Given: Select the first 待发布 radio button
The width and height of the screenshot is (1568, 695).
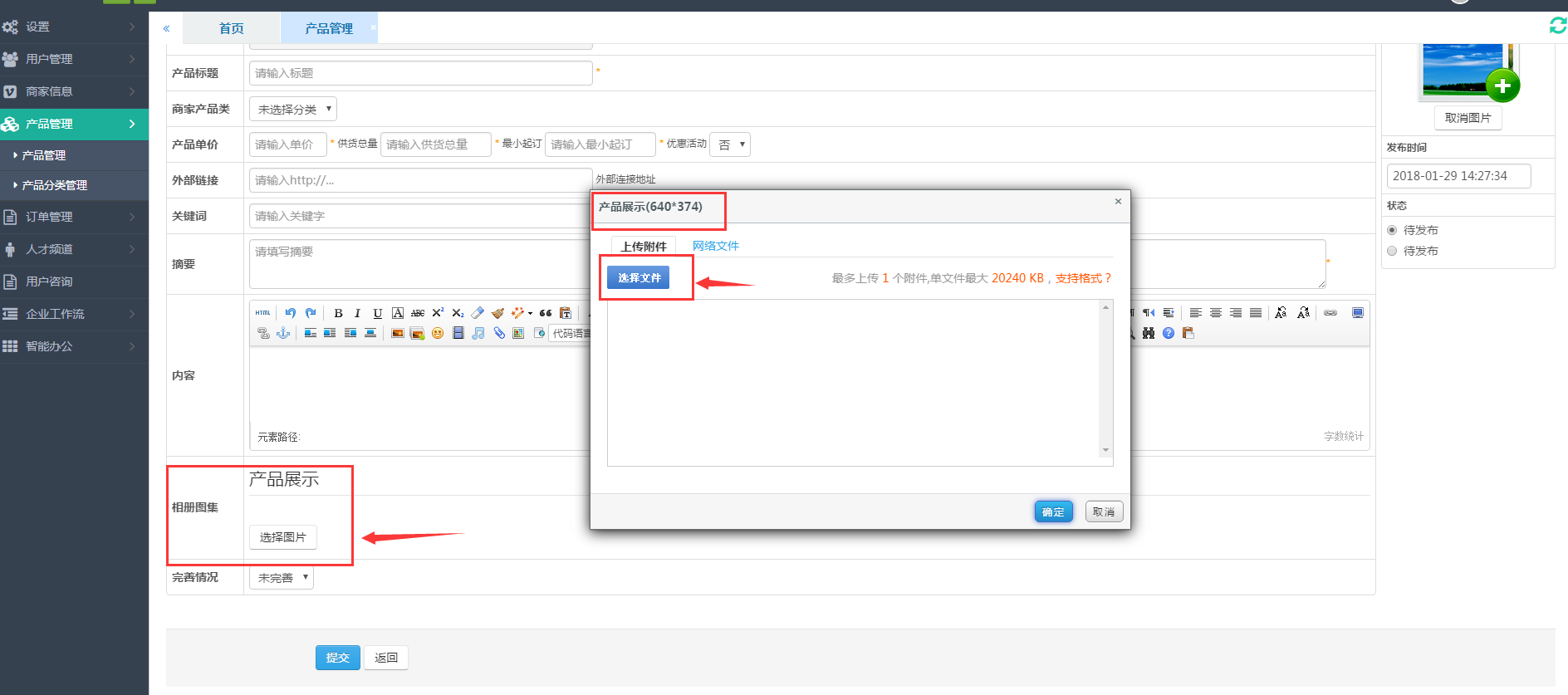Looking at the screenshot, I should [x=1392, y=230].
